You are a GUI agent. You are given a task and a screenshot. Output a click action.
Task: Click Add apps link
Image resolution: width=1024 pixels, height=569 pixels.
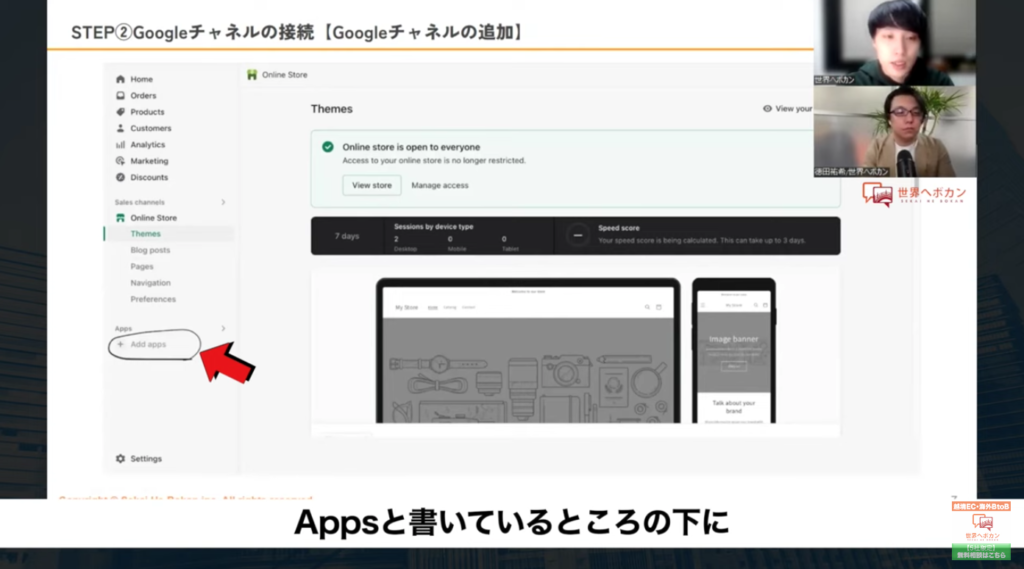(x=148, y=344)
